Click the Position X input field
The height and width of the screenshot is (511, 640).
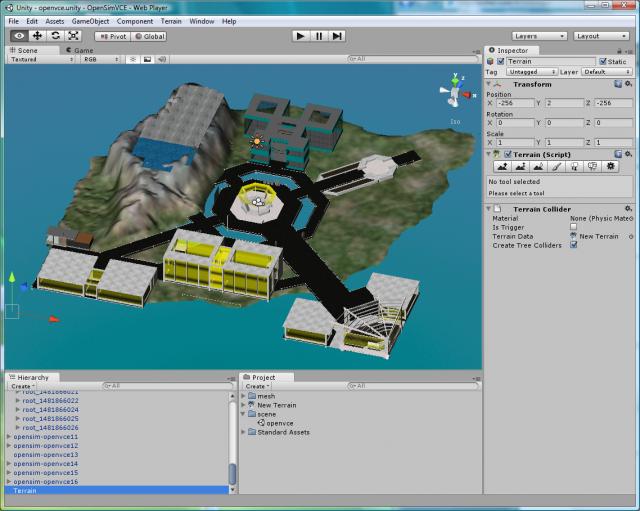click(x=515, y=103)
